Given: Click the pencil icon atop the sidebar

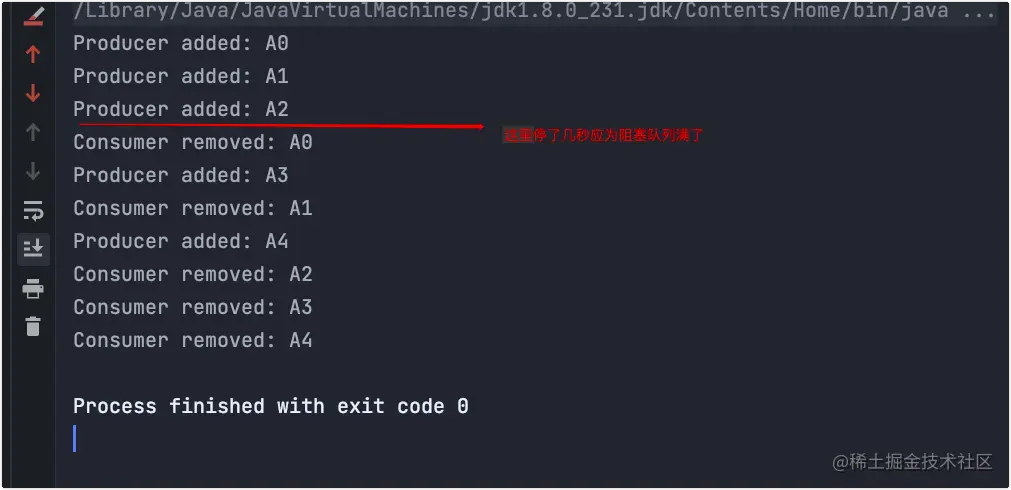Looking at the screenshot, I should point(33,17).
